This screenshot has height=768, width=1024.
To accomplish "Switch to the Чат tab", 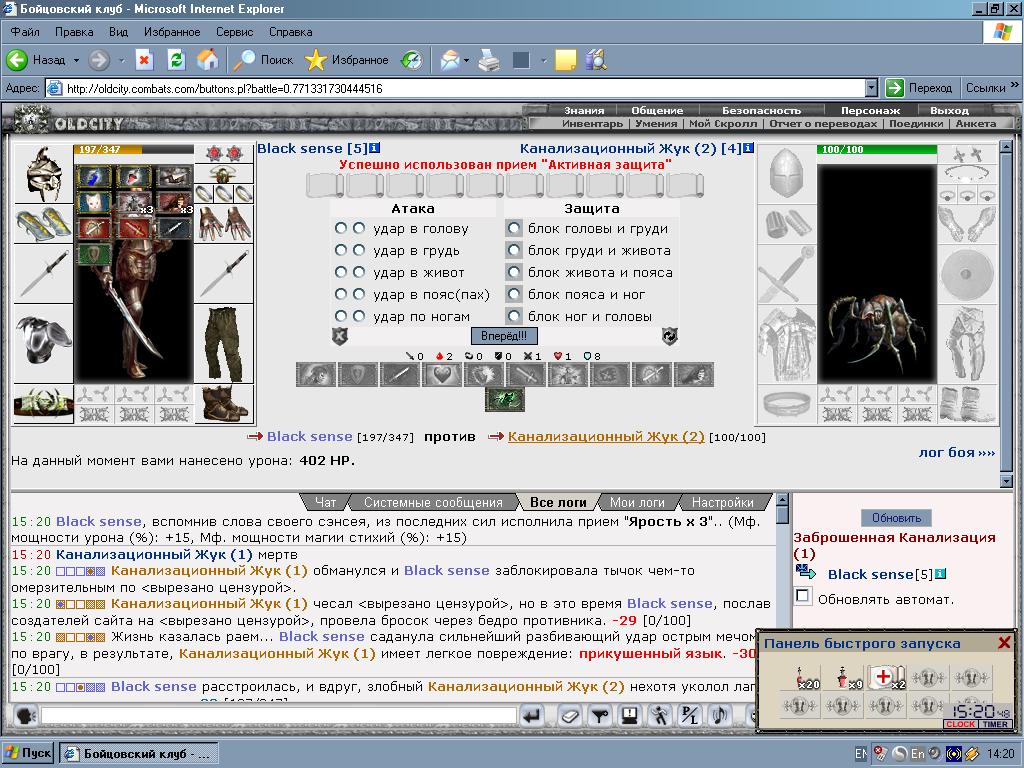I will [x=325, y=502].
